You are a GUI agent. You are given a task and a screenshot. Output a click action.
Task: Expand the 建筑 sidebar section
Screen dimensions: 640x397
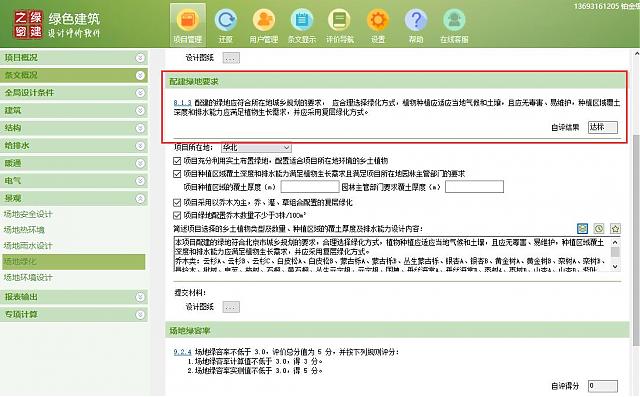tap(140, 111)
